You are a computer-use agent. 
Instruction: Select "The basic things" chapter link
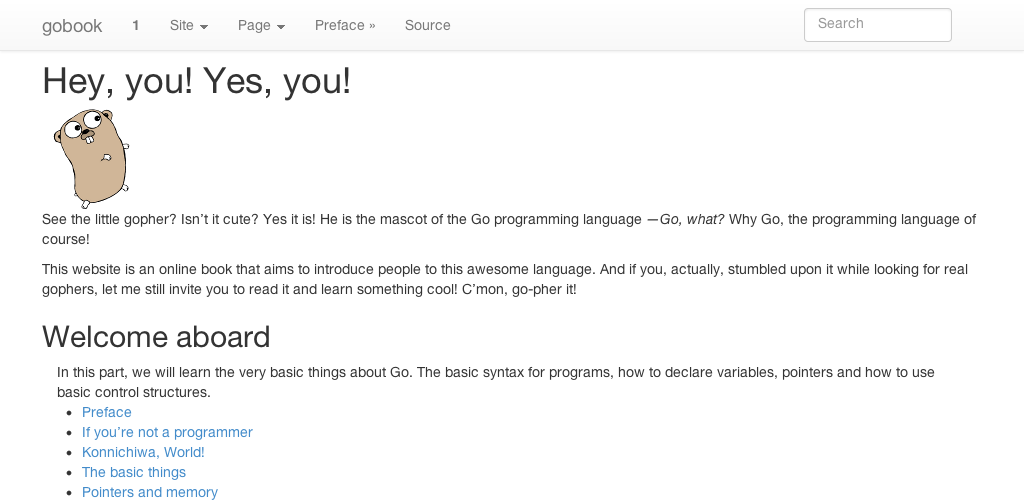134,472
